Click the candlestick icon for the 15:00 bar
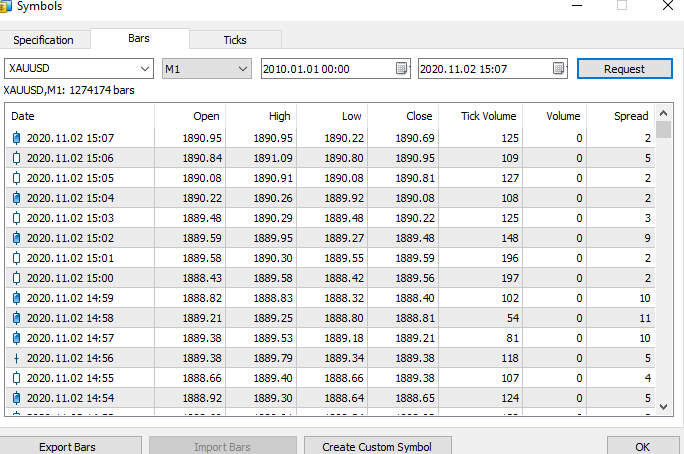Viewport: 684px width, 454px height. click(x=16, y=278)
